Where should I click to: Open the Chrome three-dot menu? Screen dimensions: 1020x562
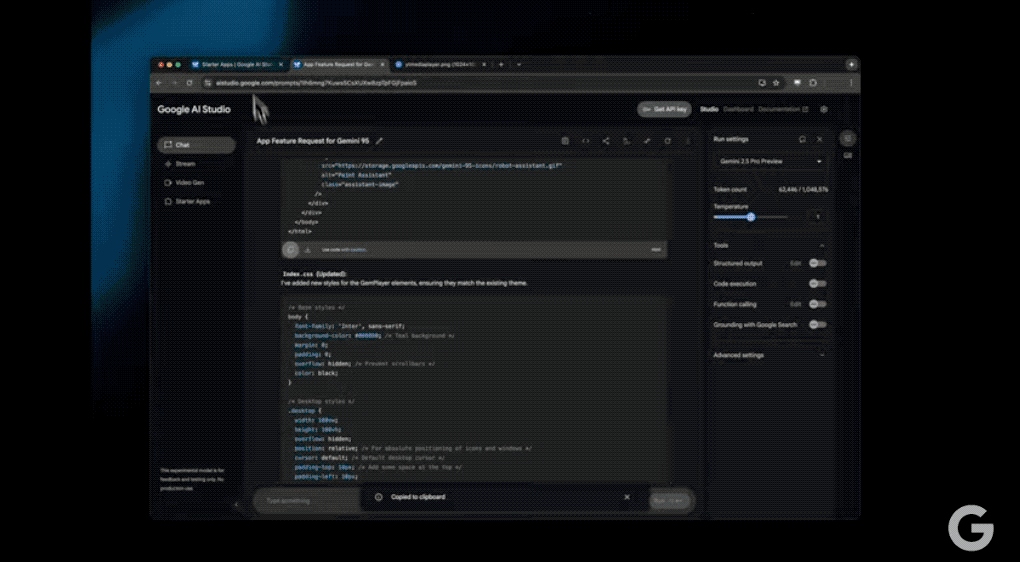[x=851, y=83]
